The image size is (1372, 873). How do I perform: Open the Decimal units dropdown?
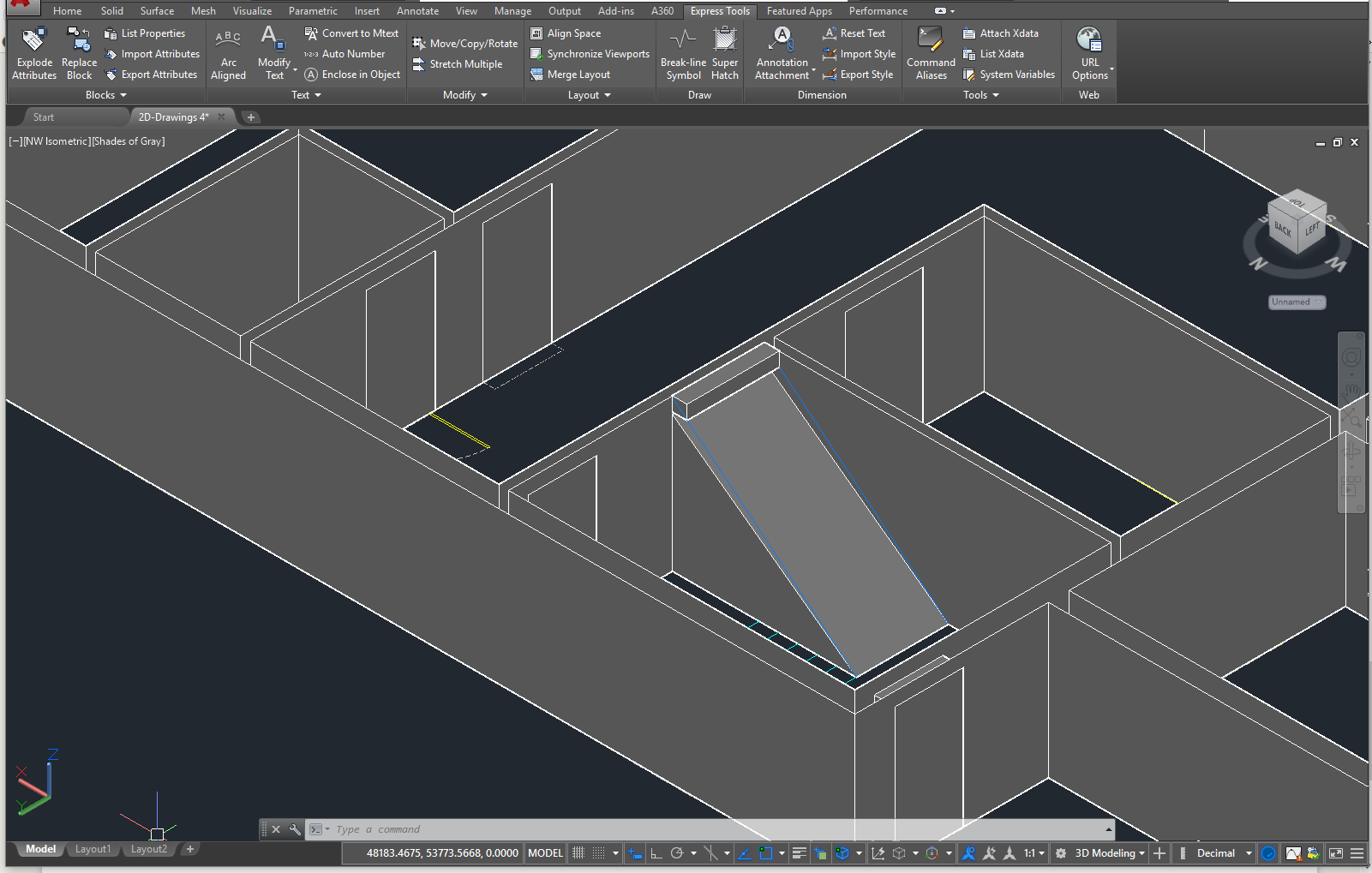point(1224,853)
